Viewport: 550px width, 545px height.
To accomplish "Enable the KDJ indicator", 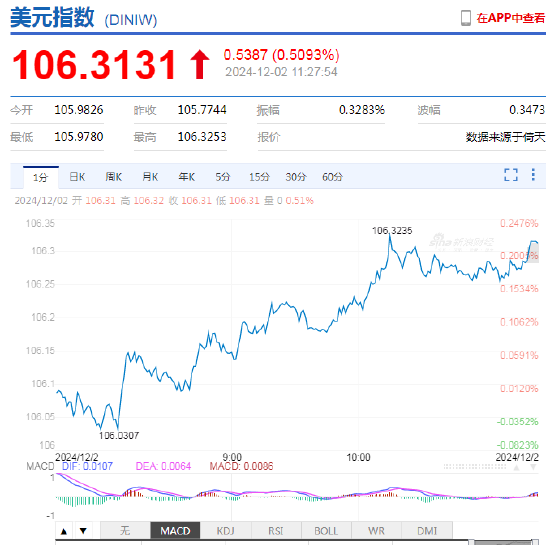I will coord(226,530).
